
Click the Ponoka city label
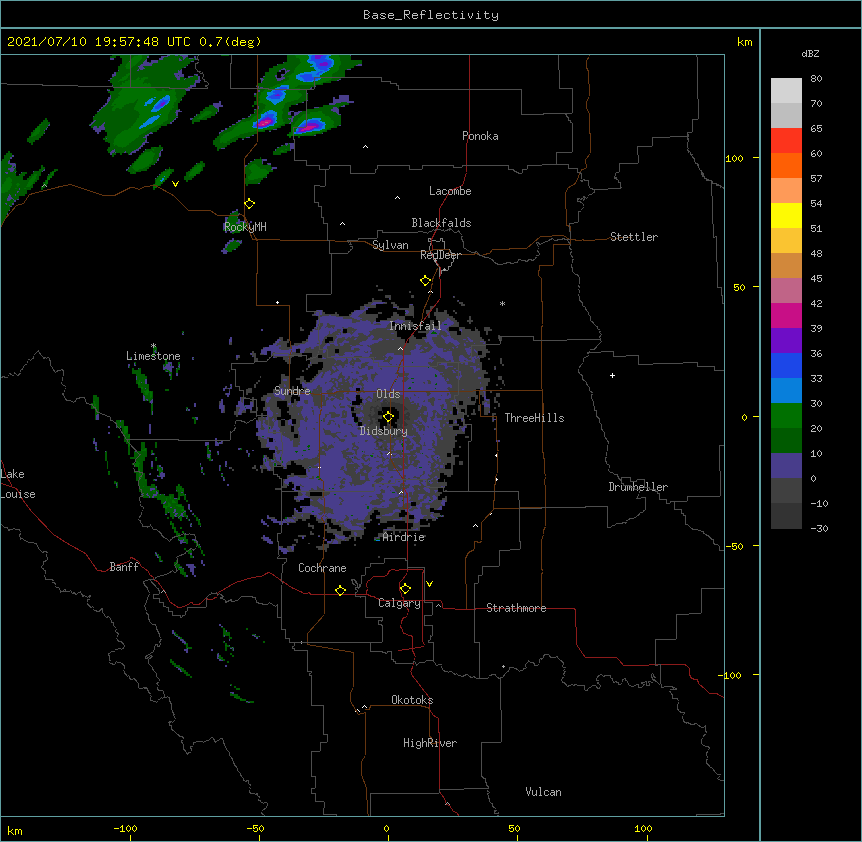[480, 136]
